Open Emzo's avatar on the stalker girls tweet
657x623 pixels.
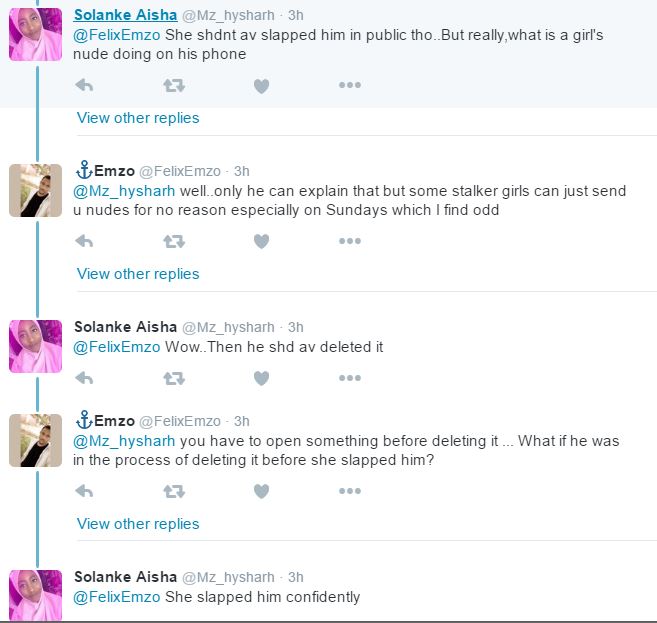[x=36, y=190]
